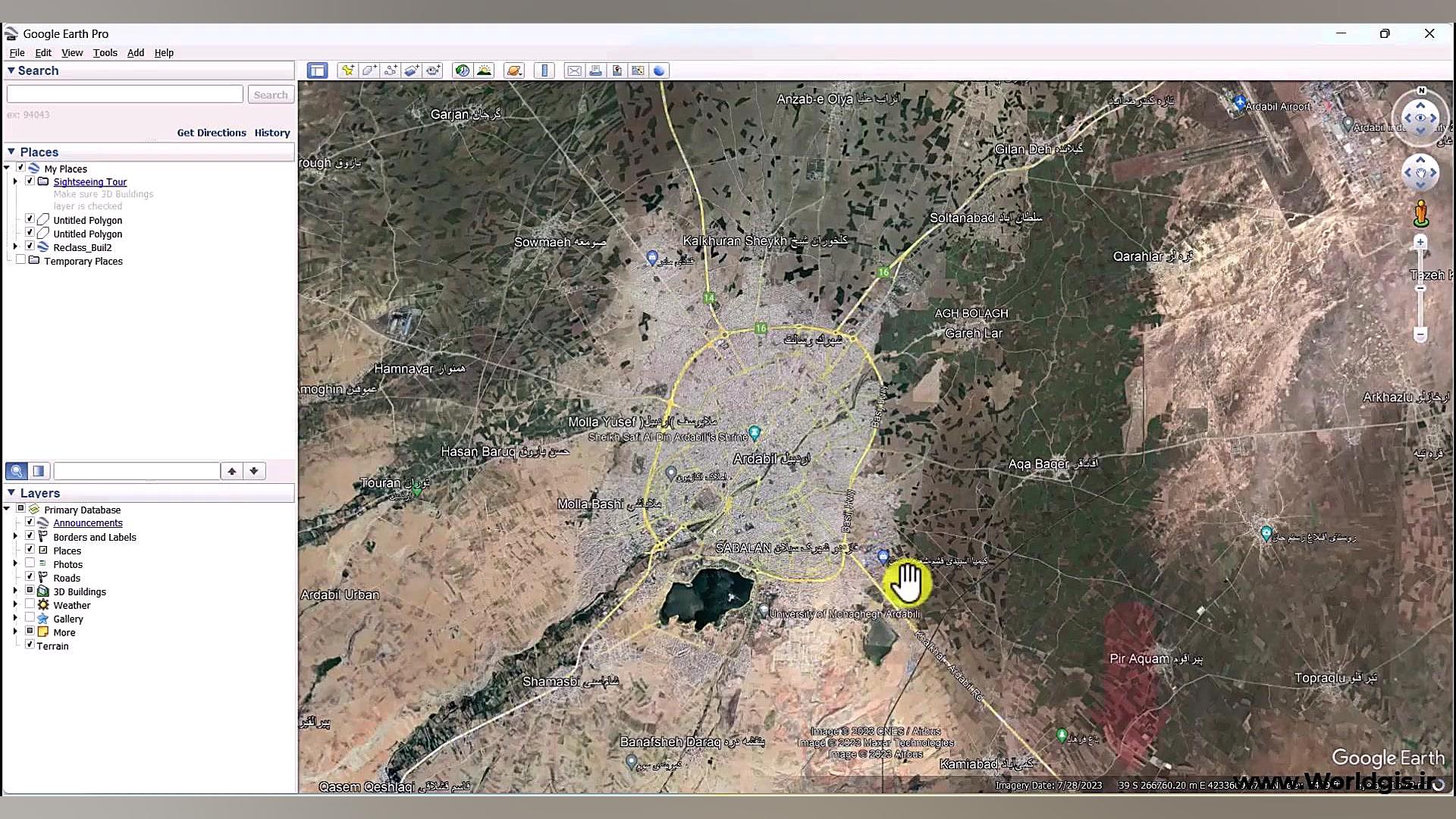Click the search magnifier in Places panel
The height and width of the screenshot is (819, 1456).
click(x=17, y=471)
